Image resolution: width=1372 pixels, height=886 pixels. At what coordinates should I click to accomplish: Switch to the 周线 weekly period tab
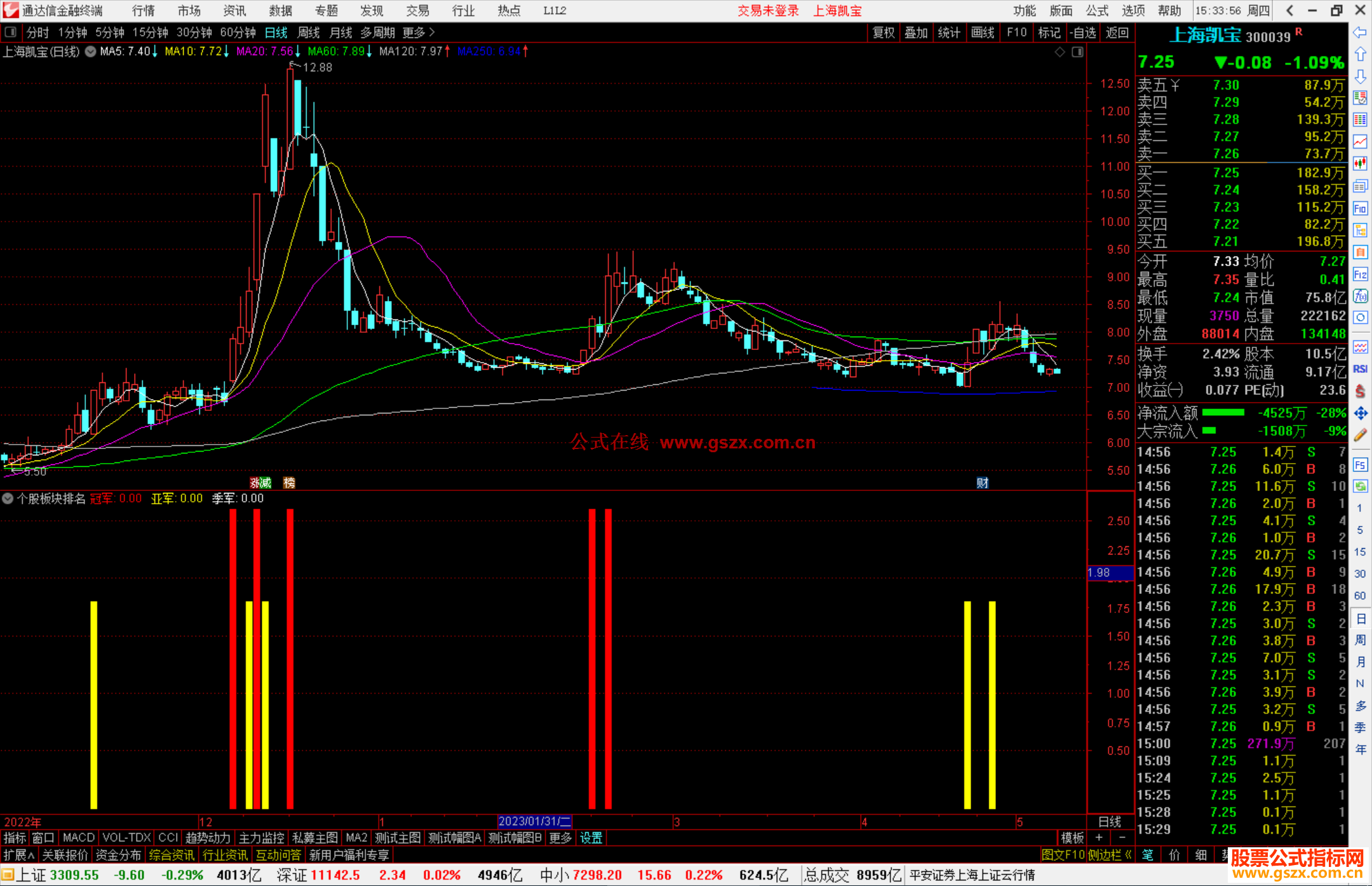click(309, 32)
